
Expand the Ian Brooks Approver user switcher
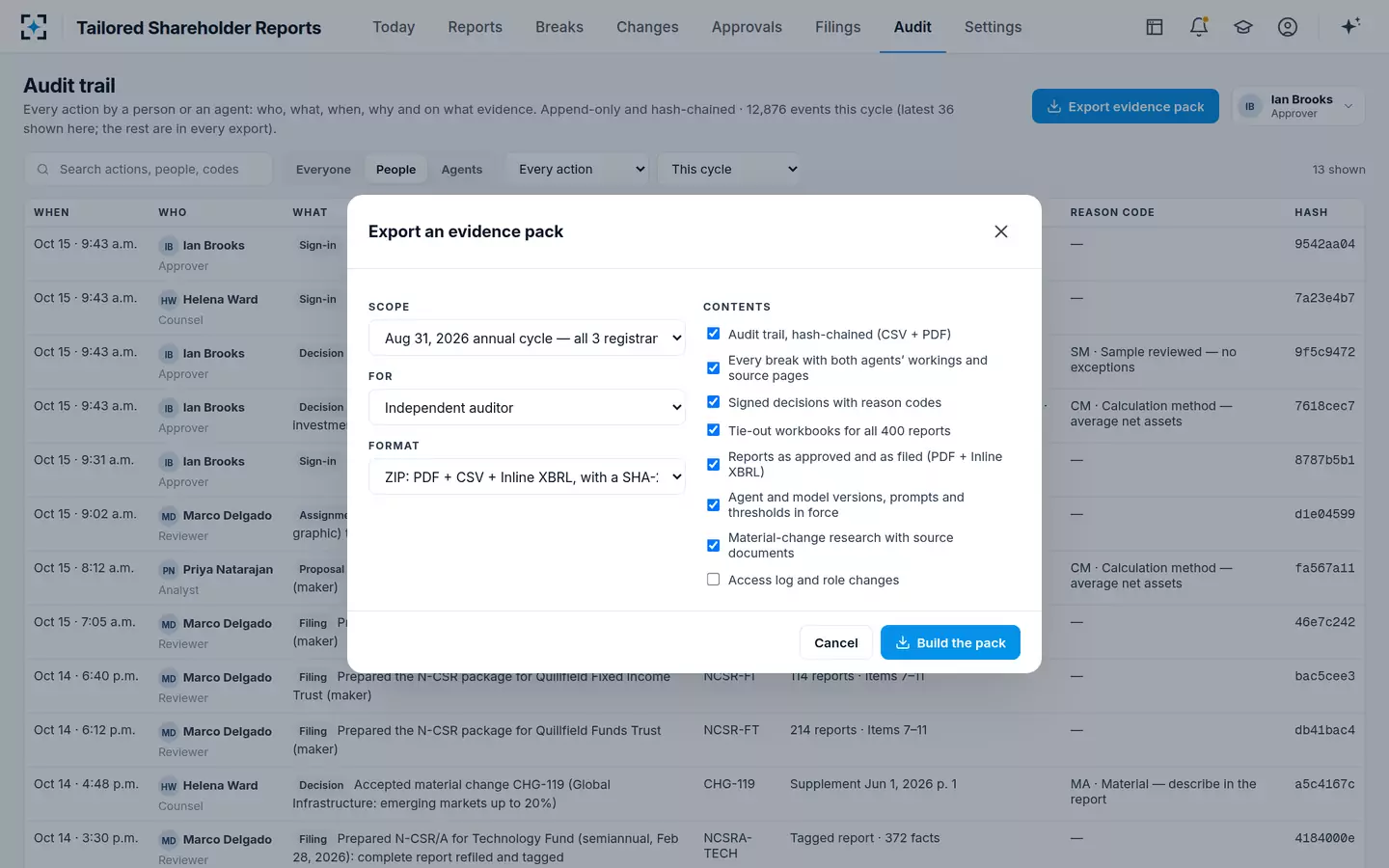(x=1297, y=106)
